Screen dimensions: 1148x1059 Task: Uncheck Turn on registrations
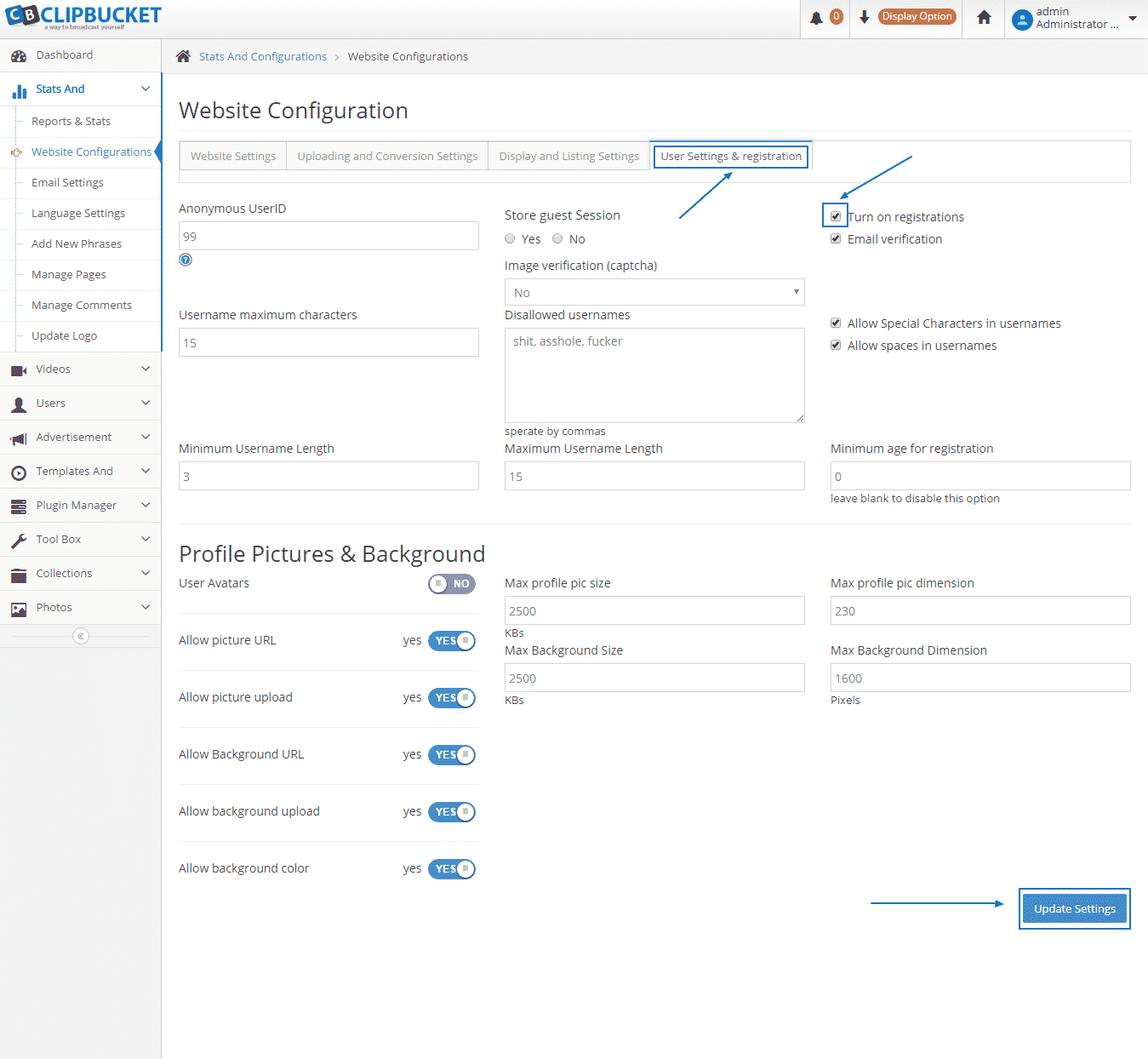click(835, 215)
